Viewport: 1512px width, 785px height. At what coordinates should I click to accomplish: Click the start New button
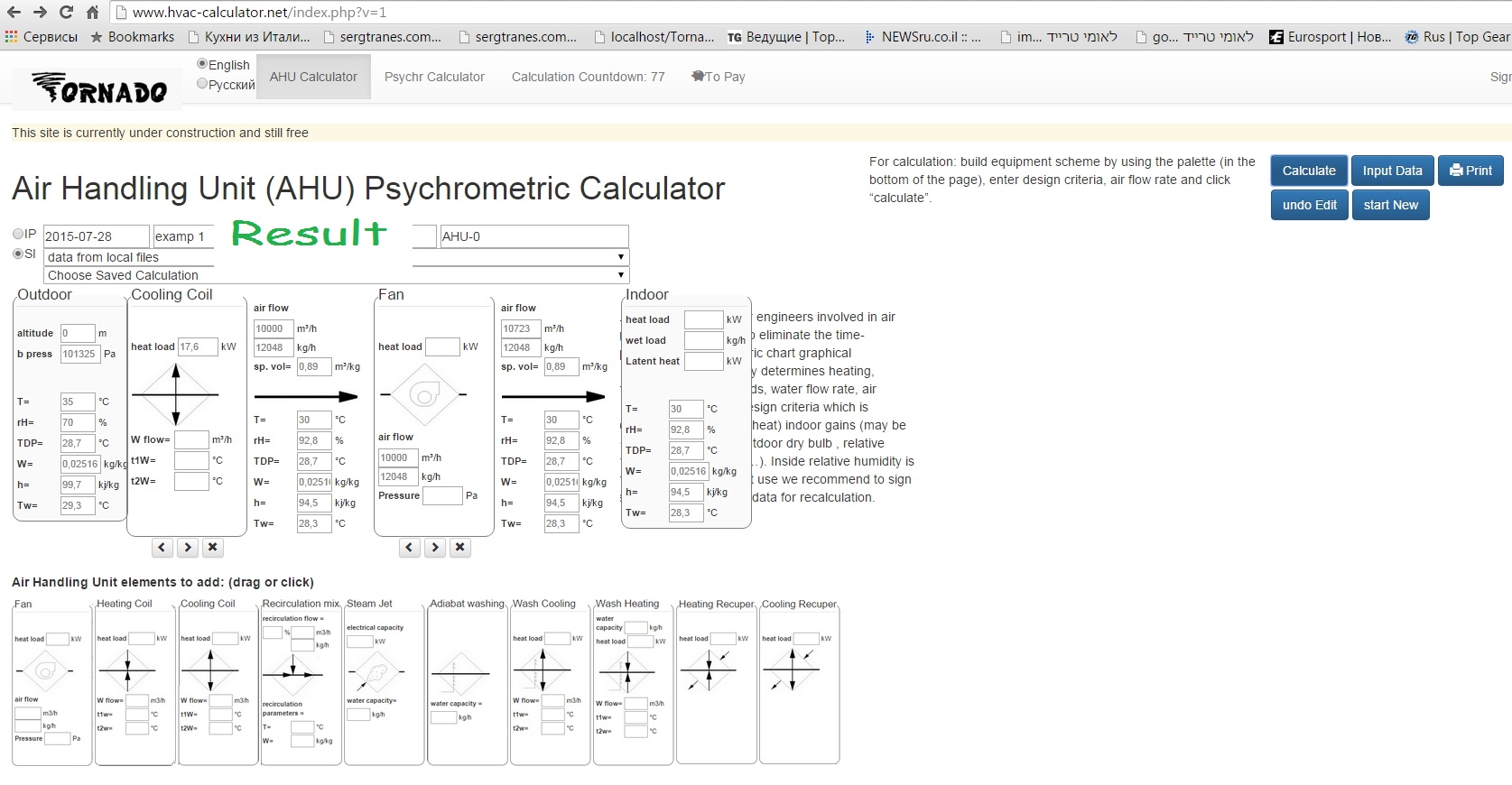click(x=1390, y=205)
